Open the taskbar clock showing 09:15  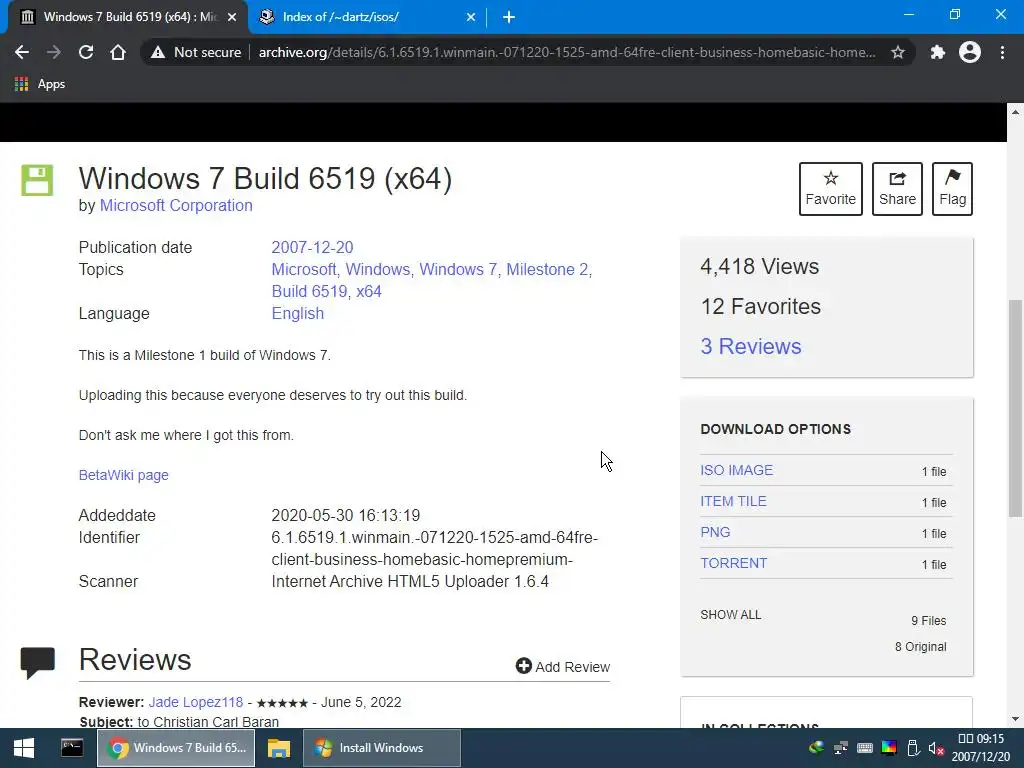[x=981, y=748]
